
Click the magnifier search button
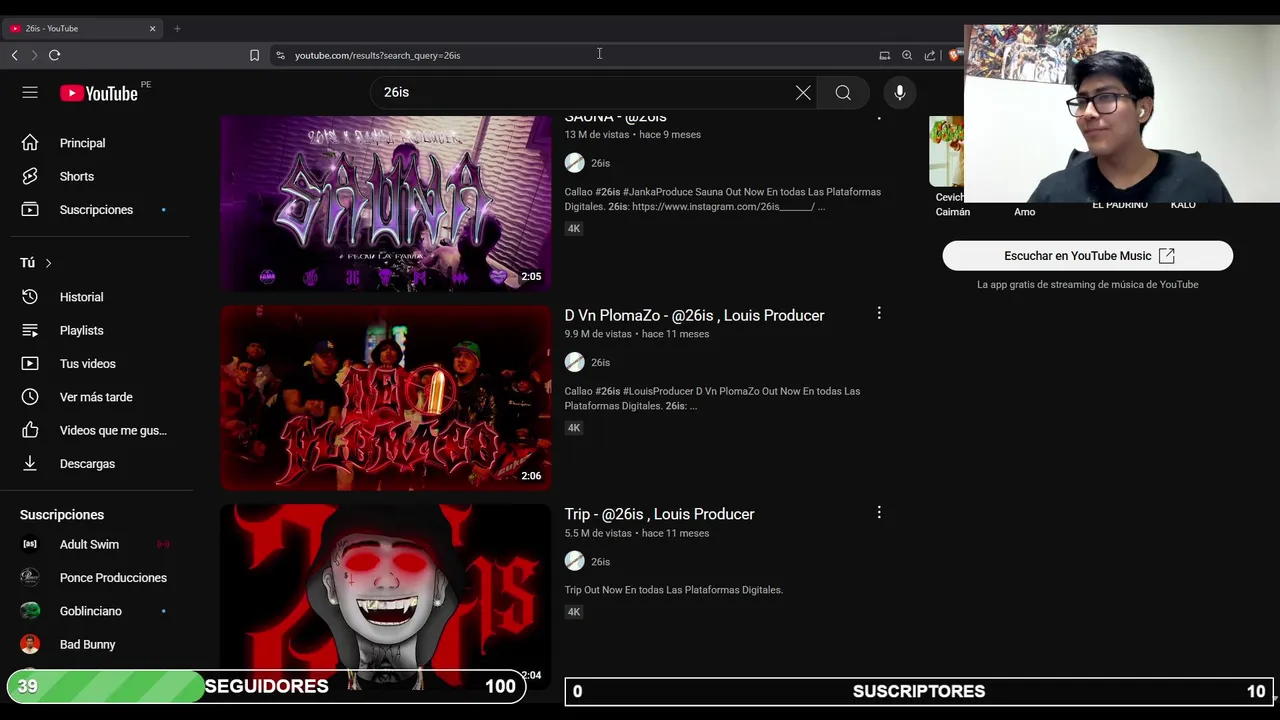tap(843, 92)
